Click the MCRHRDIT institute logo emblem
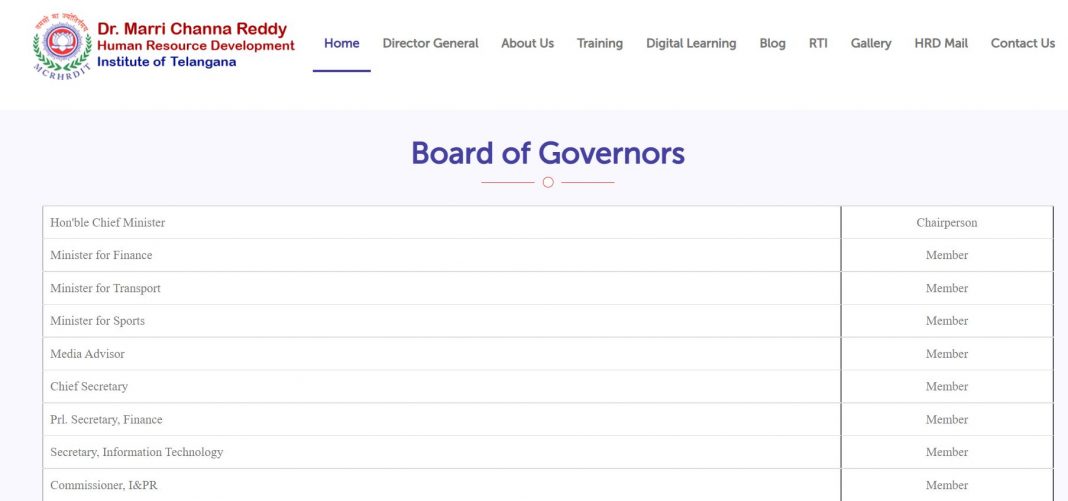 pyautogui.click(x=62, y=45)
